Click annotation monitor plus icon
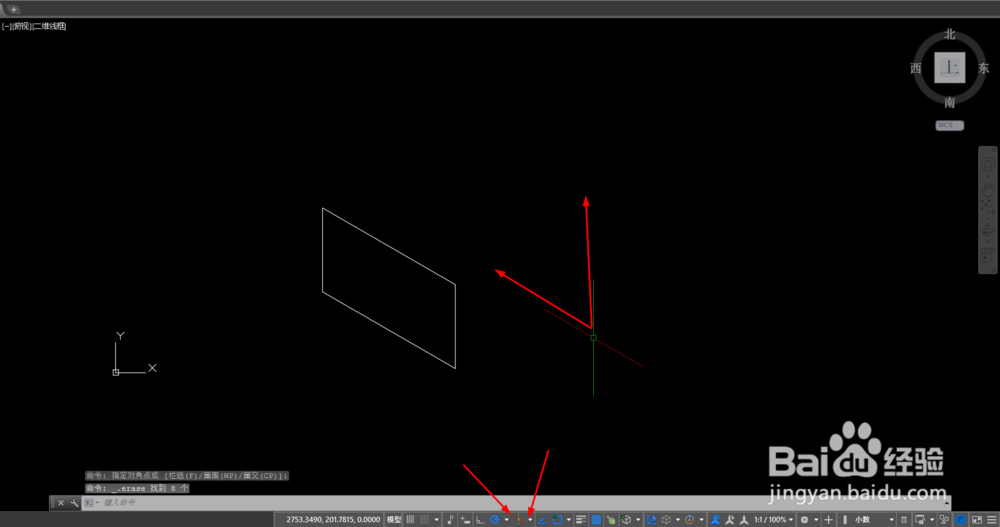 (x=828, y=519)
